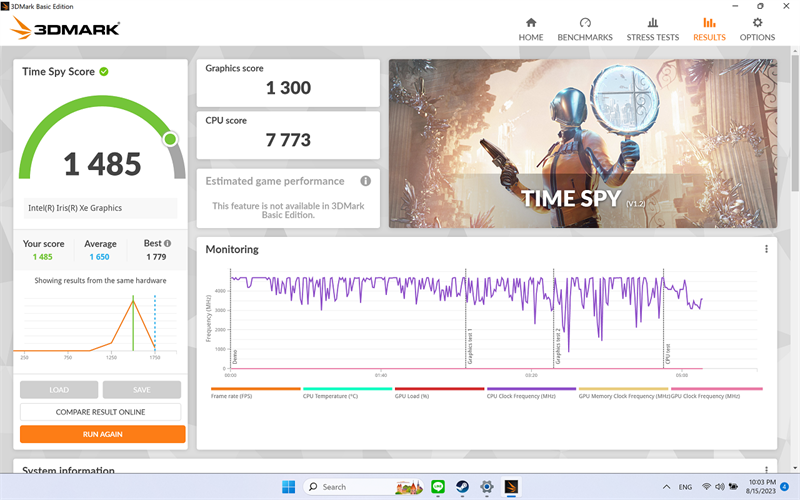Viewport: 800px width, 500px height.
Task: Click the CPU score value 7 773
Action: (x=288, y=140)
